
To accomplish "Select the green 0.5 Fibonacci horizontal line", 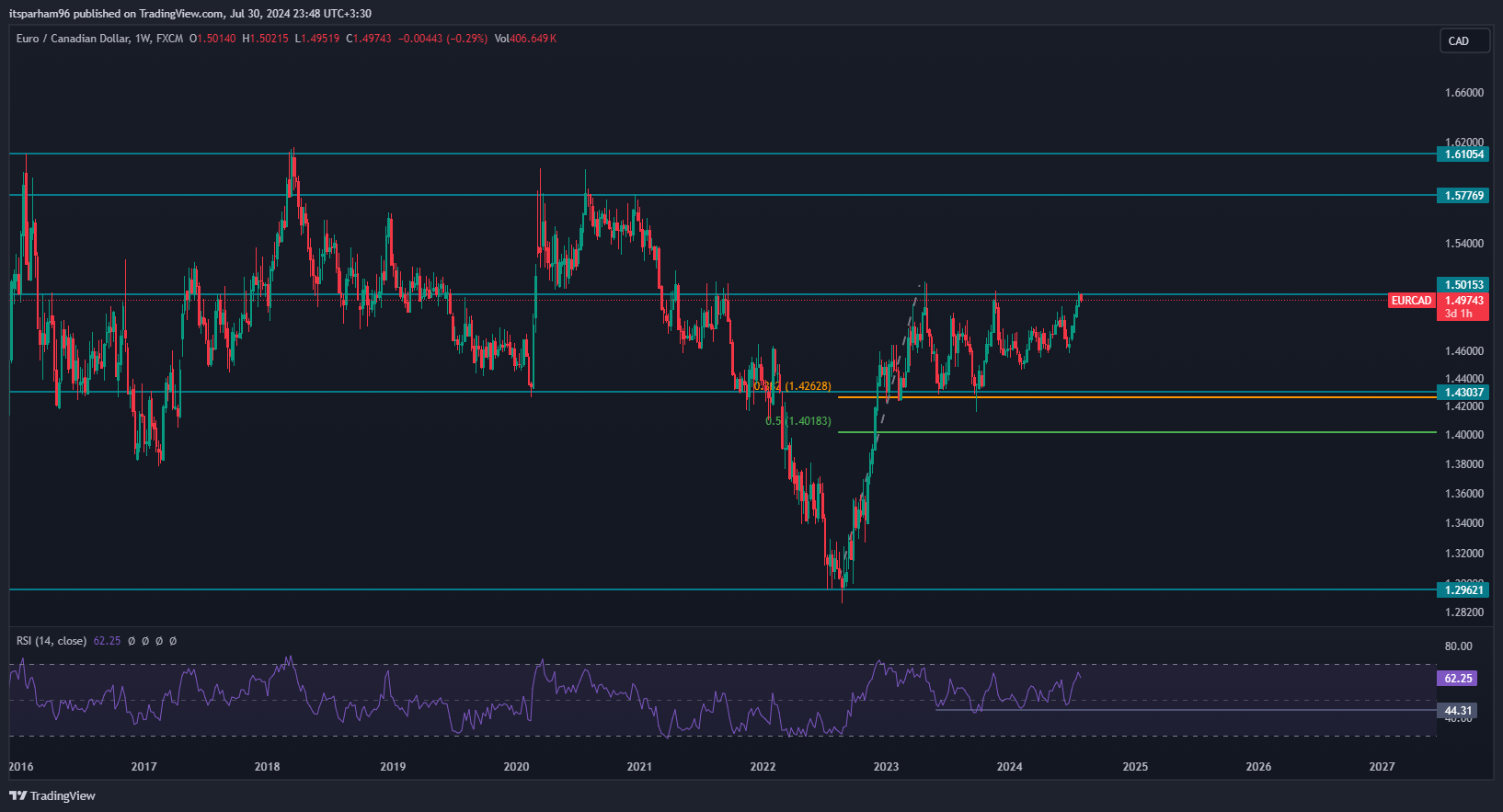I will coord(1137,432).
